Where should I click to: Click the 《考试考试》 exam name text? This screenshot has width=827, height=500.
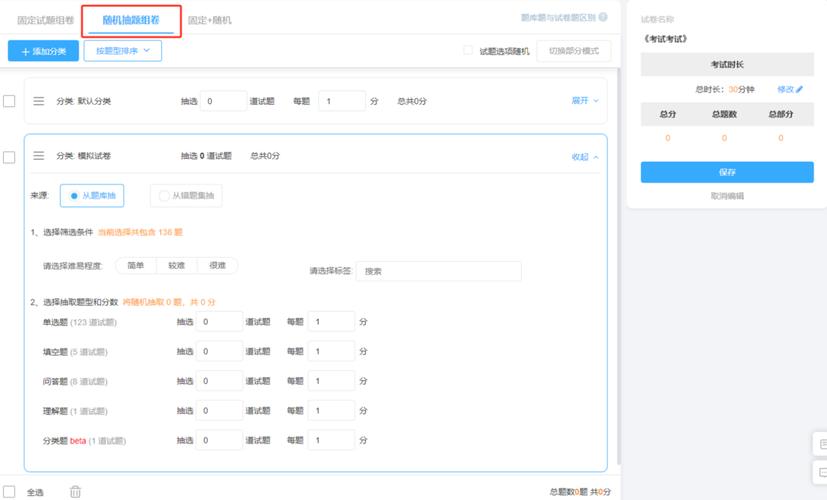tap(665, 39)
